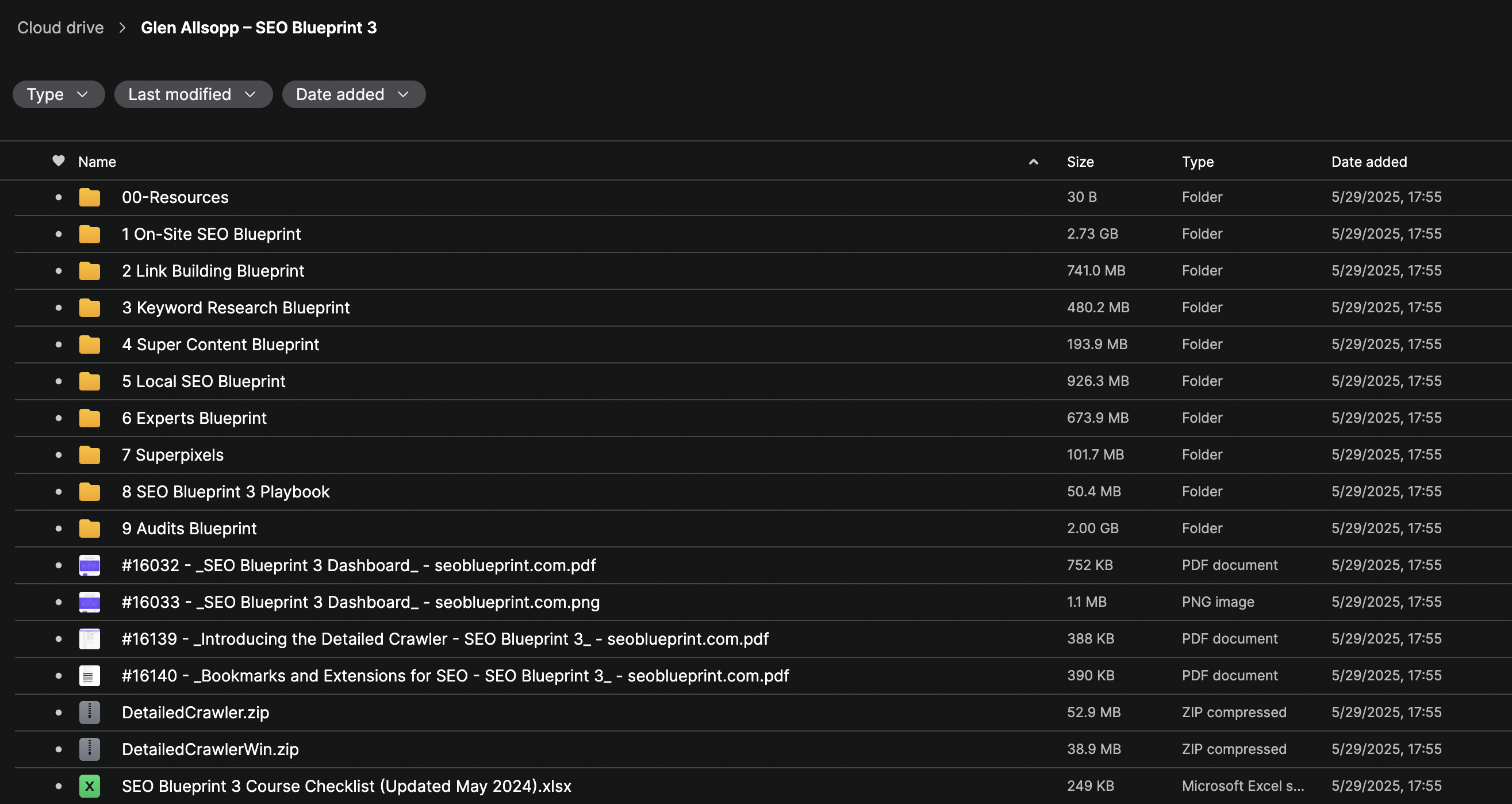Image resolution: width=1512 pixels, height=804 pixels.
Task: Click the 2 Link Building Blueprint folder icon
Action: [90, 271]
